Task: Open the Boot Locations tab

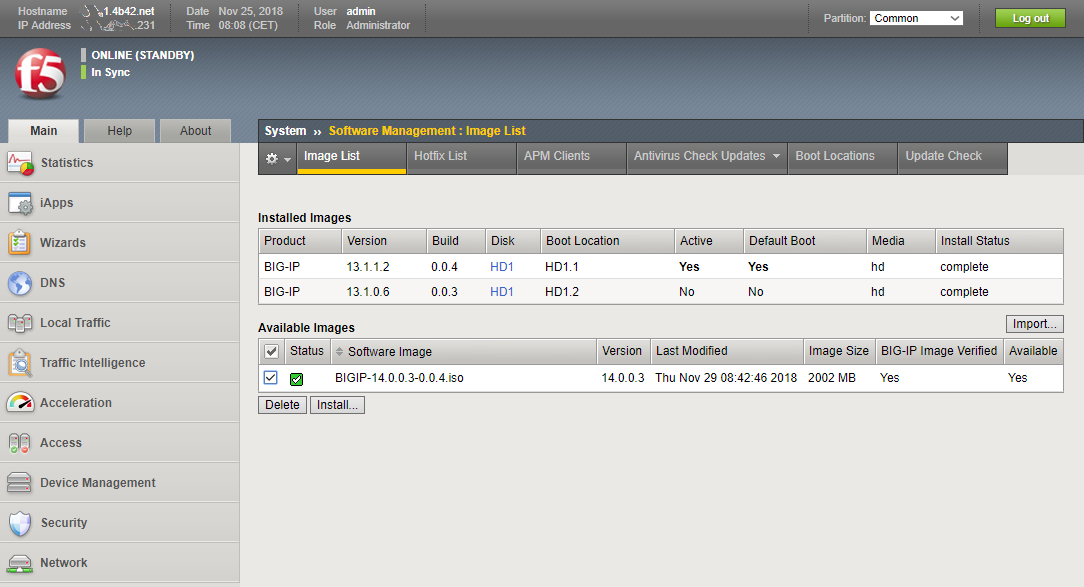Action: [842, 158]
